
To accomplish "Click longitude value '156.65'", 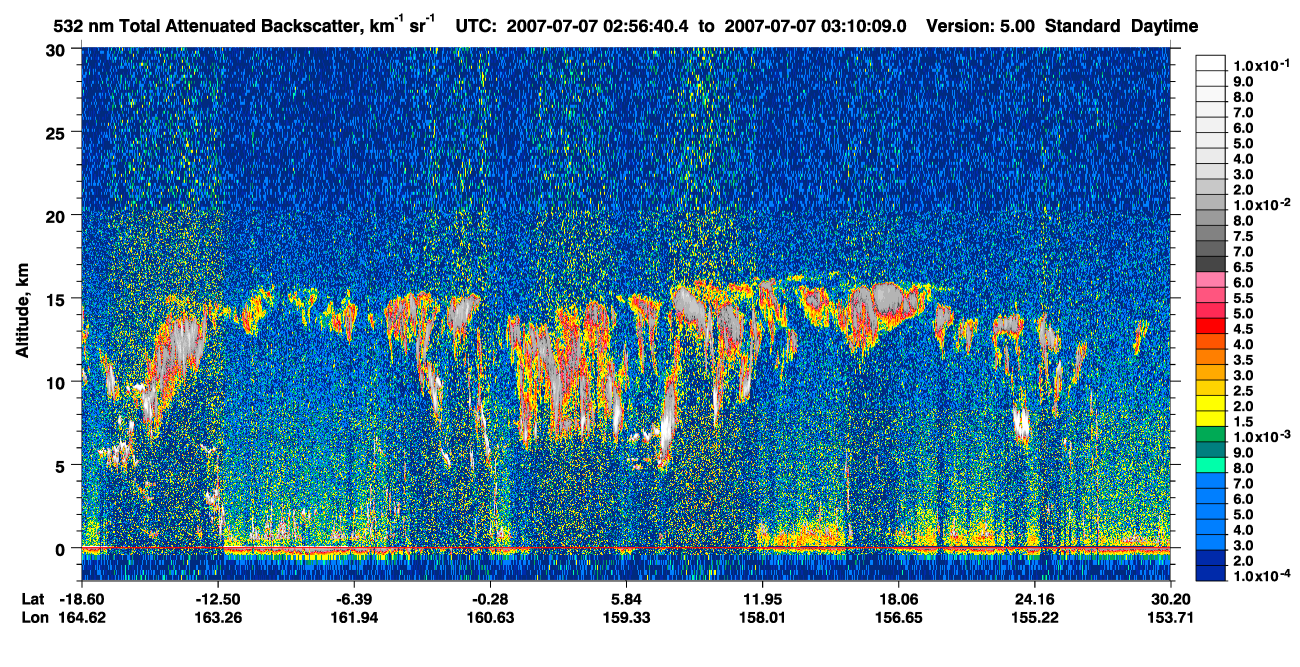I will [x=898, y=617].
